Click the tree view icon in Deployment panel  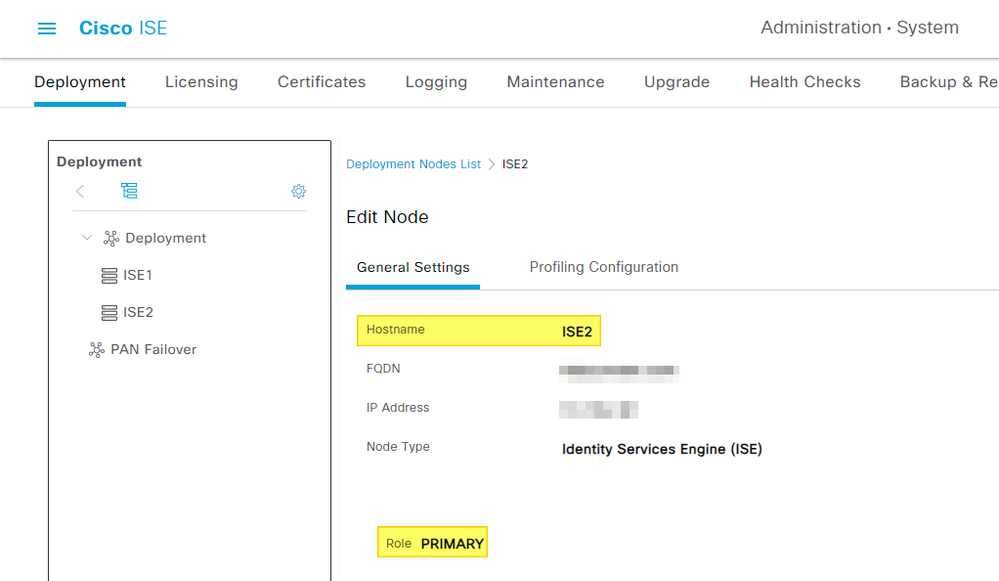coord(129,190)
